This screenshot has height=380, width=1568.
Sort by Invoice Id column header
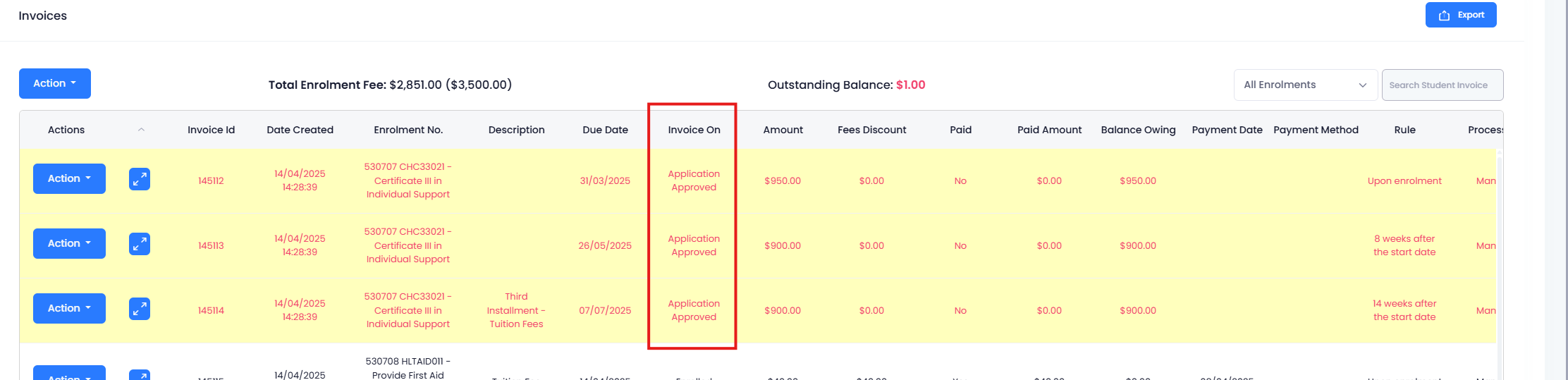tap(211, 130)
